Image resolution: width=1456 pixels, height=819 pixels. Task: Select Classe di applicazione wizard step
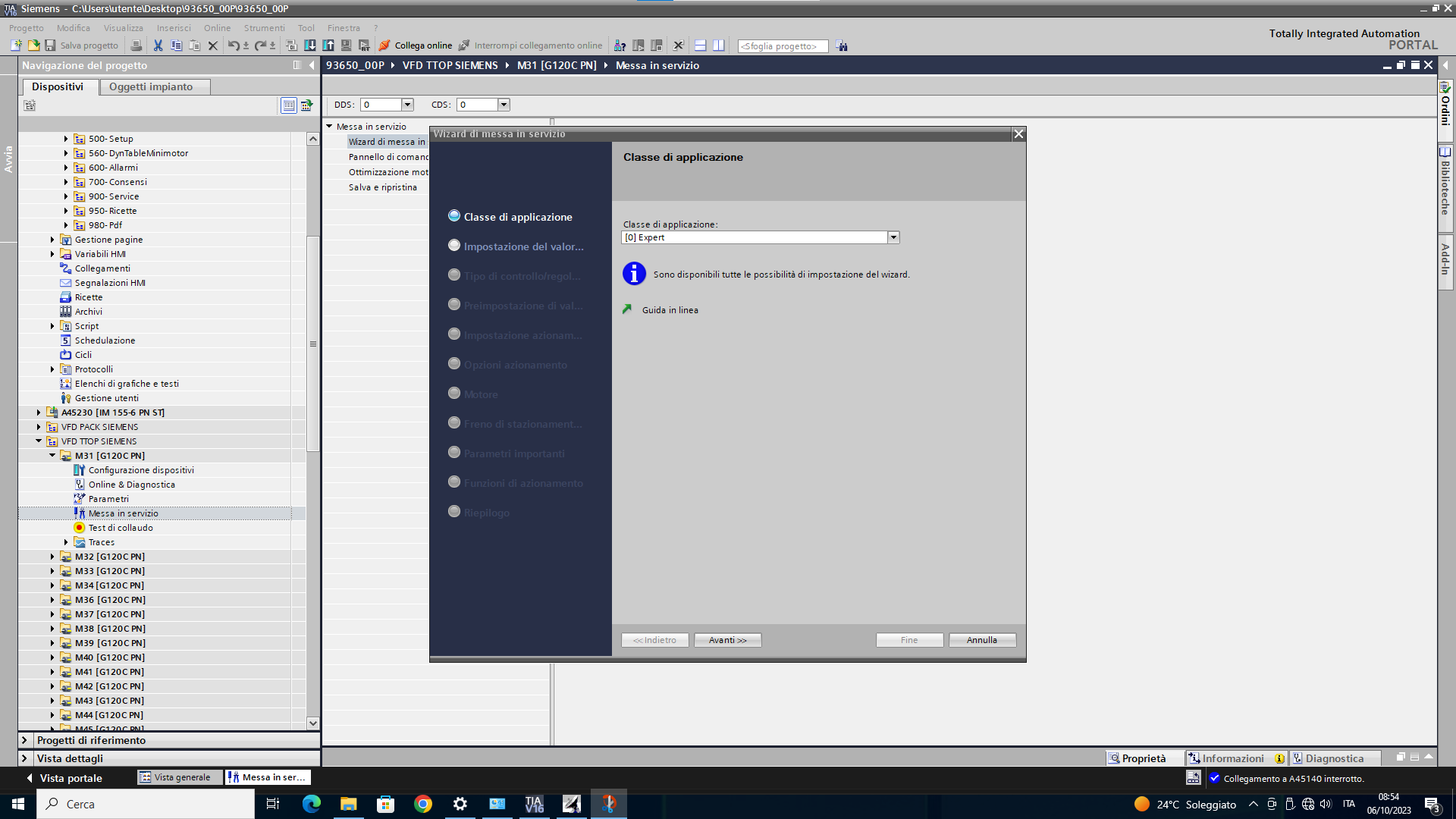pos(510,217)
